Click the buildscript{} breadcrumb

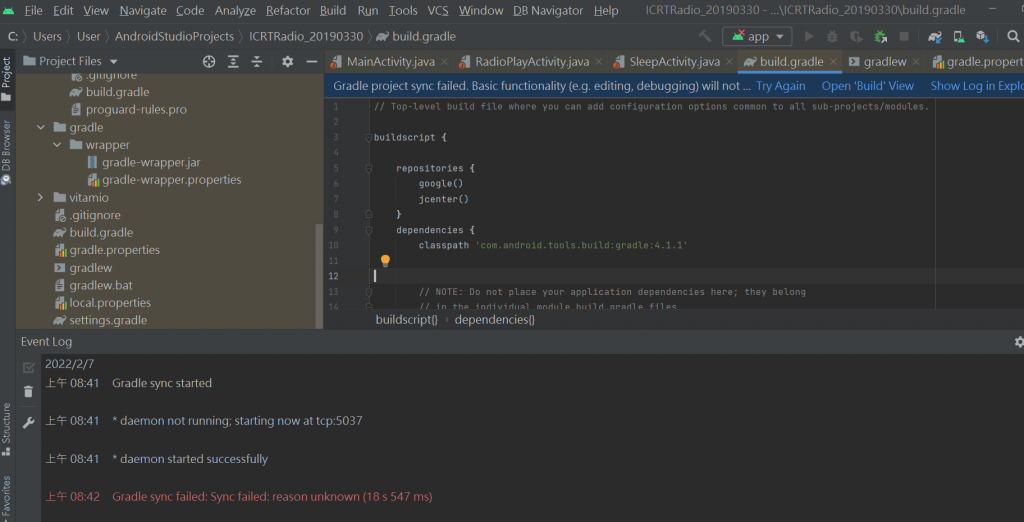pyautogui.click(x=406, y=319)
